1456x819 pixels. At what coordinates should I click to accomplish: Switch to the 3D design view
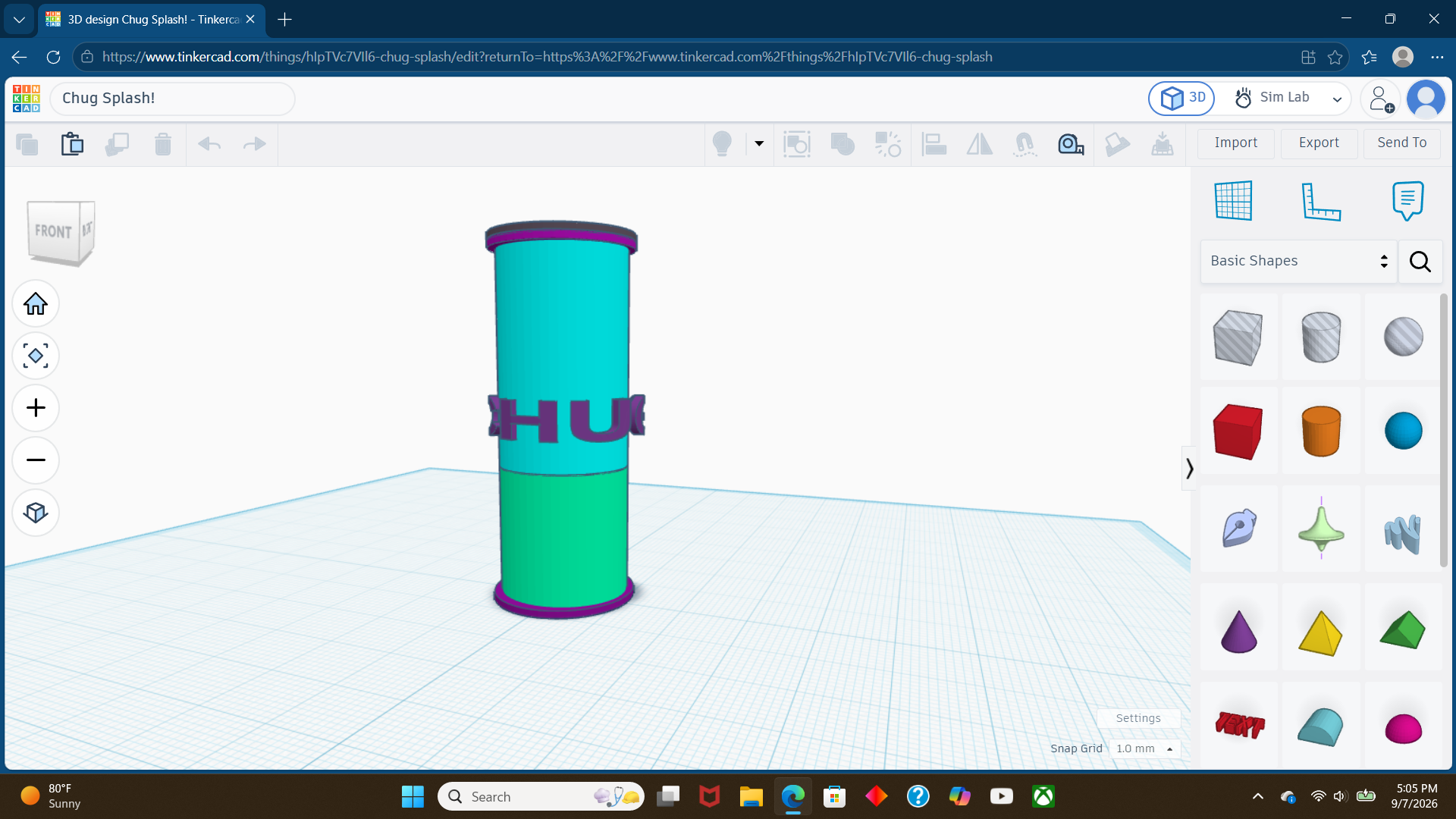[x=1181, y=98]
